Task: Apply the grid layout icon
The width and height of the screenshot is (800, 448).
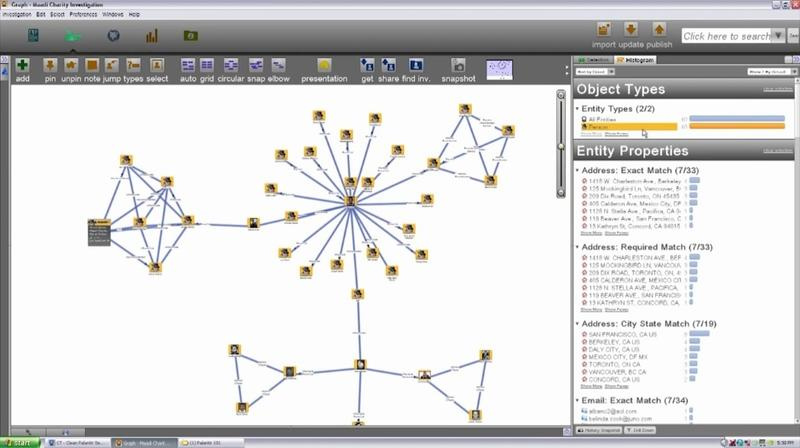Action: [x=207, y=65]
